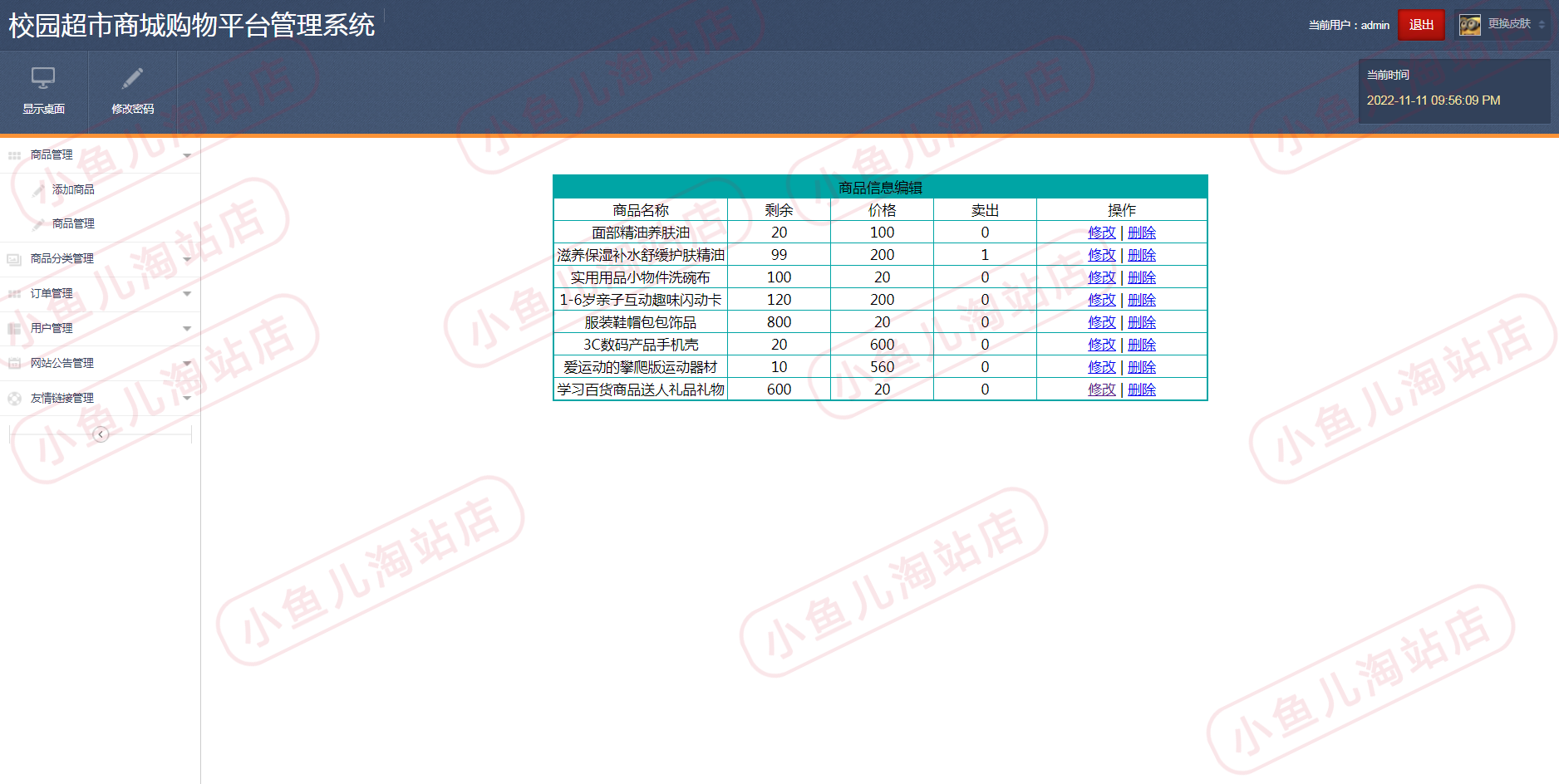Viewport: 1559px width, 784px height.
Task: Click product name 服装鞋帽包包饰品
Action: click(641, 322)
